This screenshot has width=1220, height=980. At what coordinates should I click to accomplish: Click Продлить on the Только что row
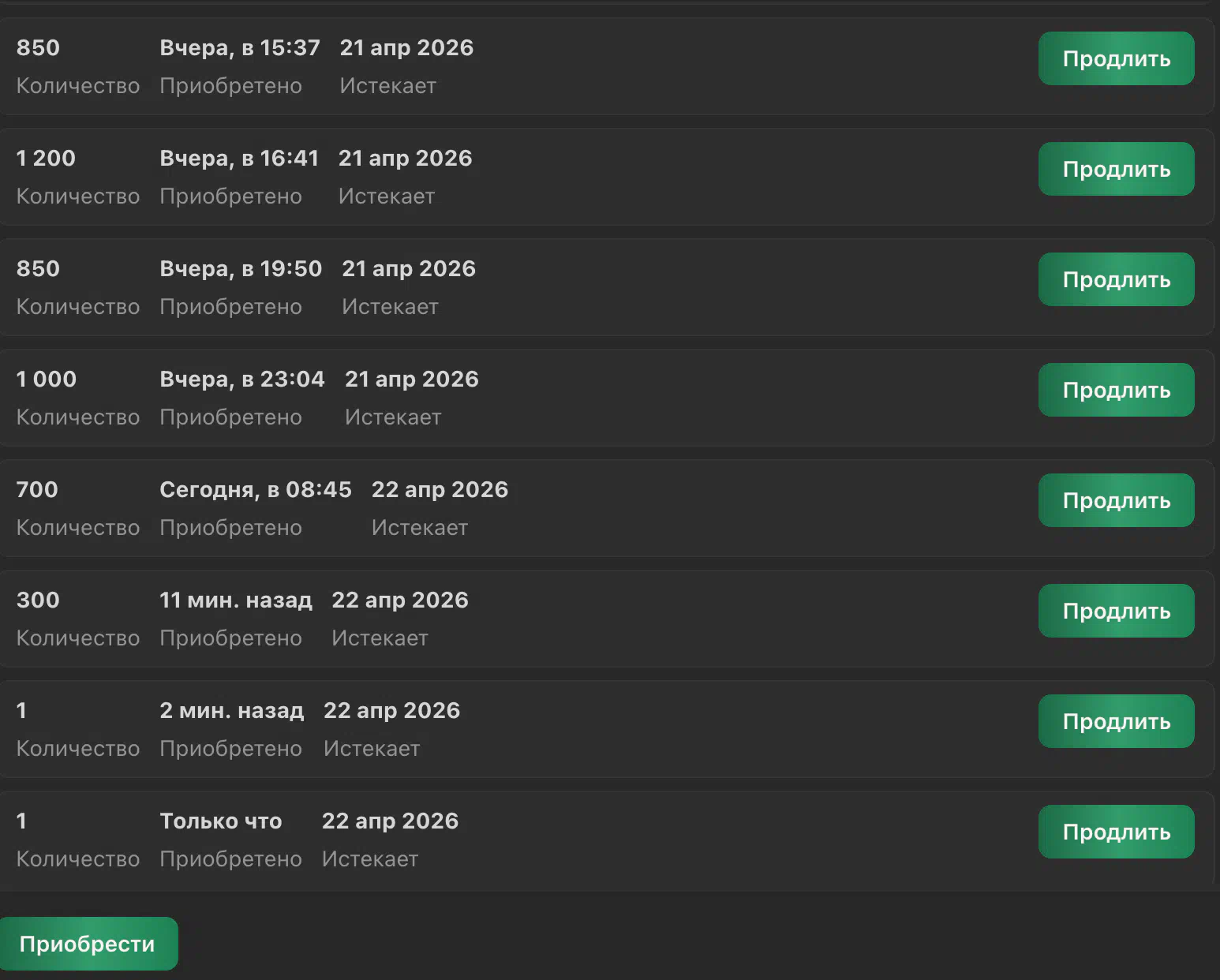coord(1116,832)
